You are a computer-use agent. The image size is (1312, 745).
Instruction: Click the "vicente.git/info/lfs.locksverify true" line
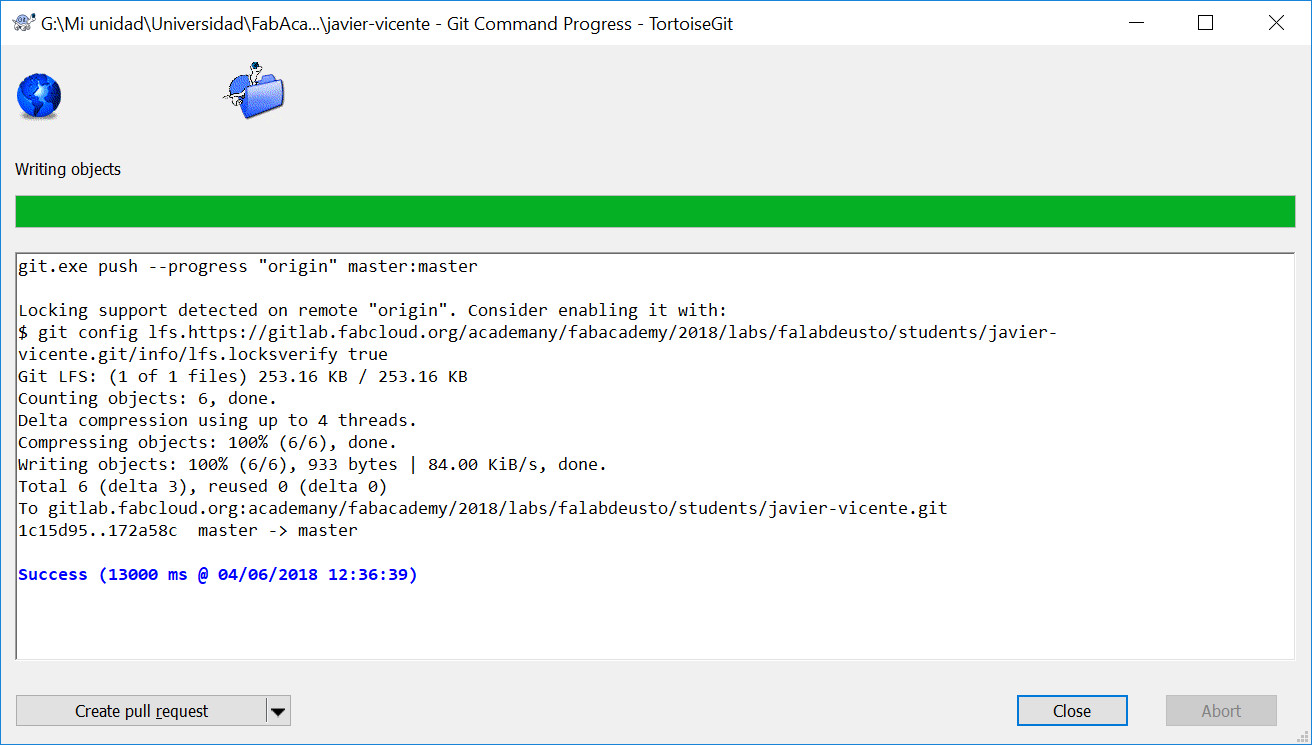pos(203,354)
